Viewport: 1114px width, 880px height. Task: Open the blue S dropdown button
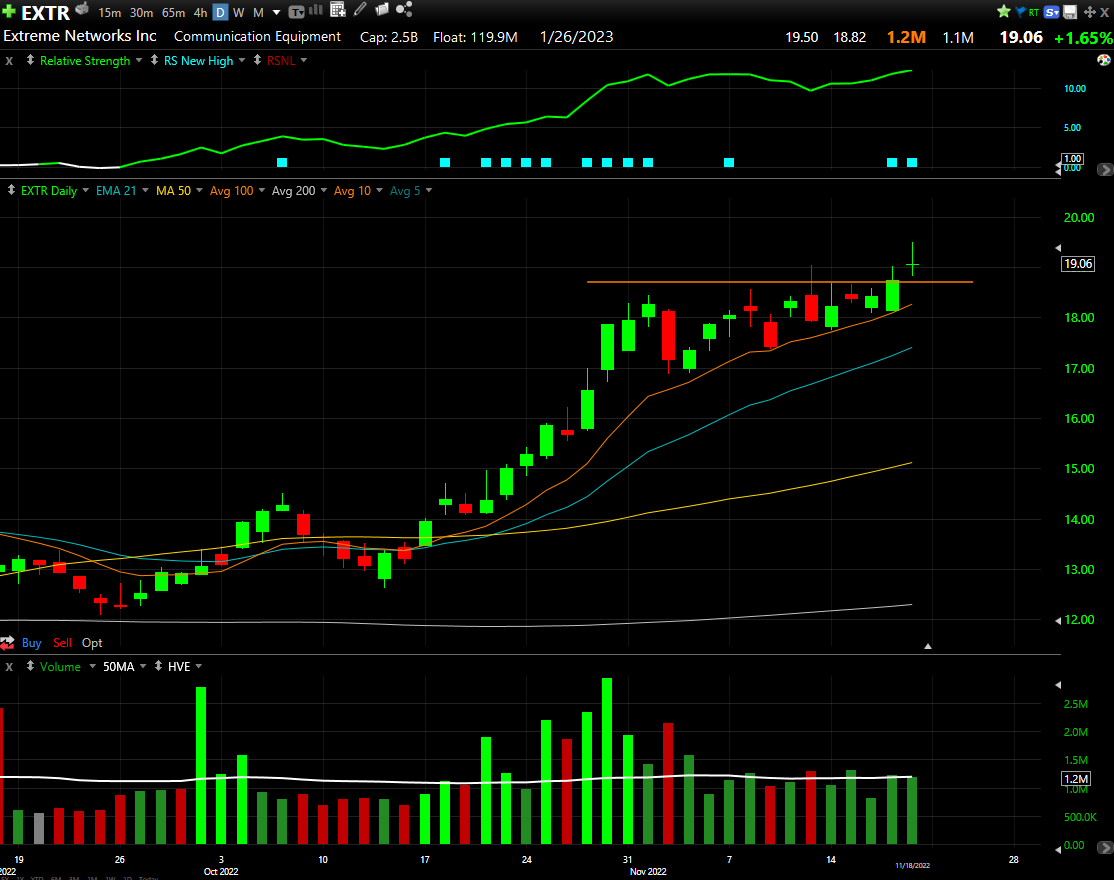coord(1051,12)
